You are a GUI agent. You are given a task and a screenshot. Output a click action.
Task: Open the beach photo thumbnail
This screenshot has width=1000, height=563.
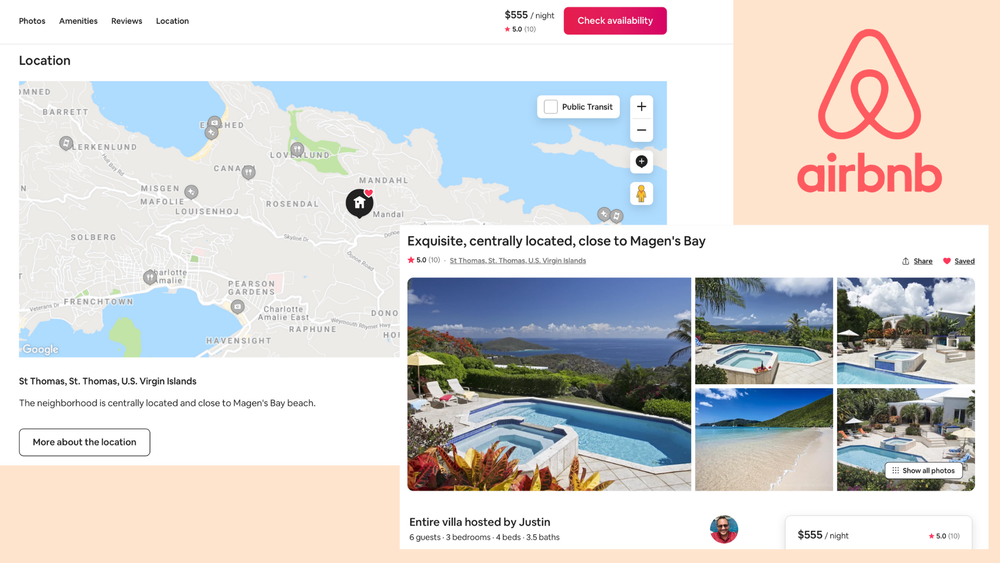(x=764, y=439)
